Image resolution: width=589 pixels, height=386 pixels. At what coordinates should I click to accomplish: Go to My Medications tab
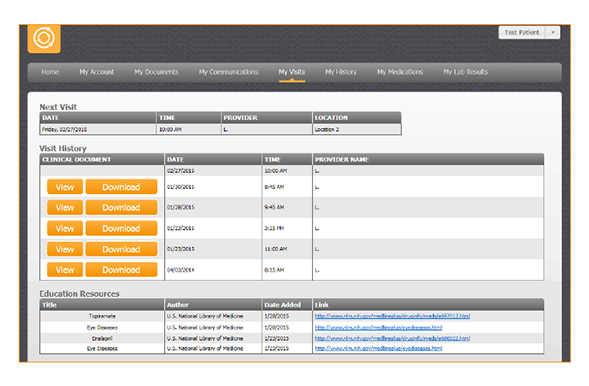tap(400, 72)
